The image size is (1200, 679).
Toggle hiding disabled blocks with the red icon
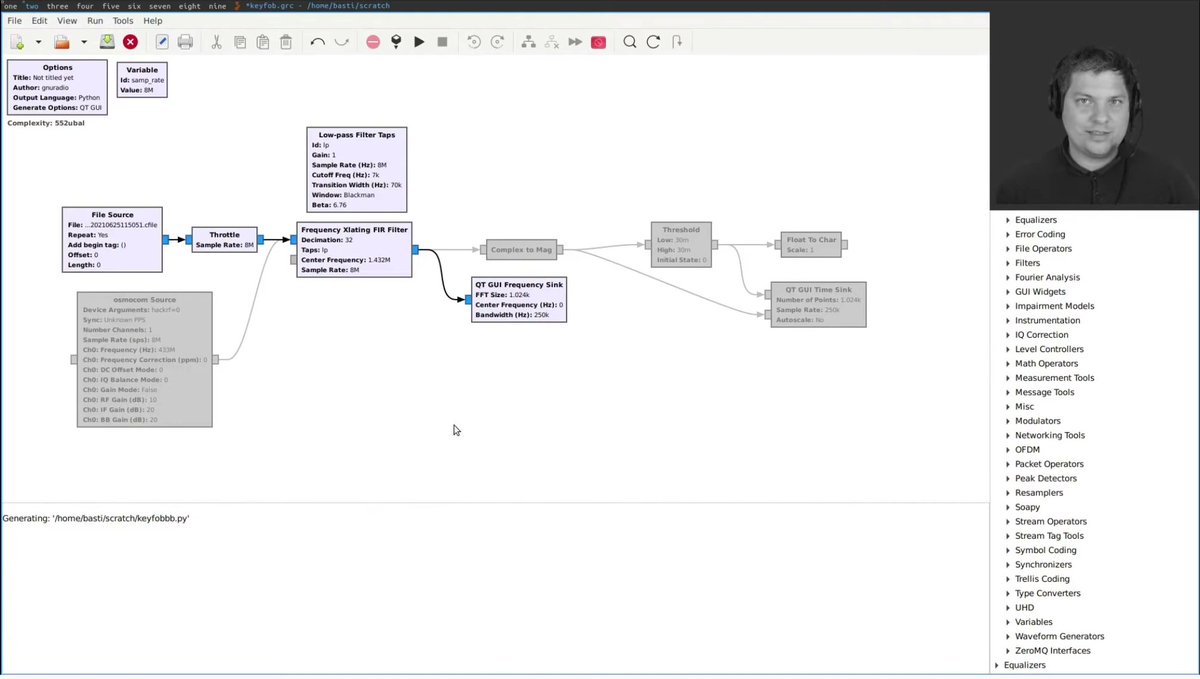pos(598,42)
